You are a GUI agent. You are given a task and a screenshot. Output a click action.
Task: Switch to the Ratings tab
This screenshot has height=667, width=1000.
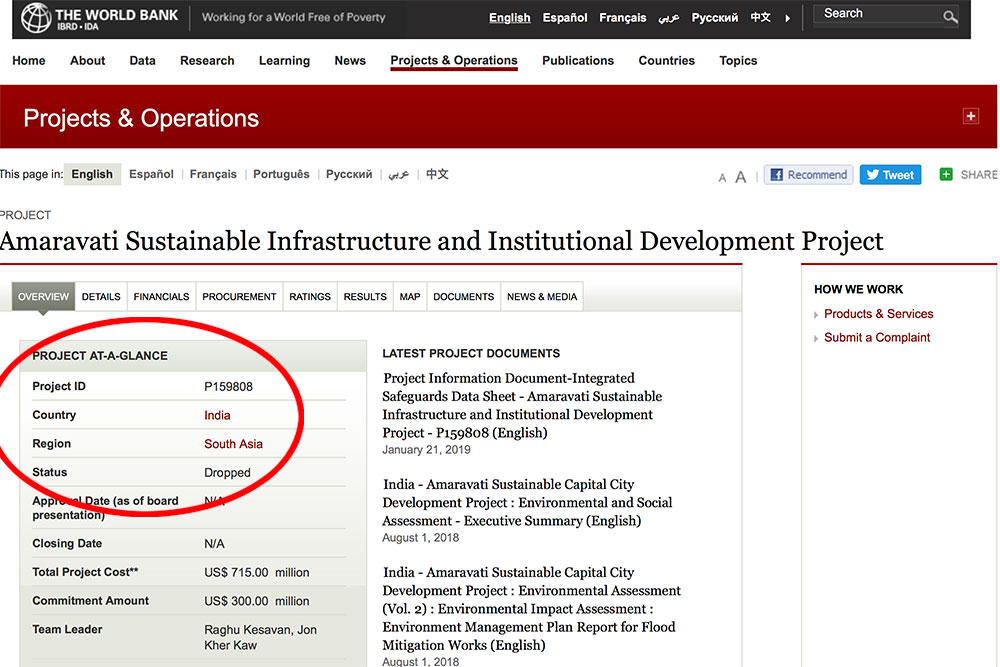coord(310,297)
